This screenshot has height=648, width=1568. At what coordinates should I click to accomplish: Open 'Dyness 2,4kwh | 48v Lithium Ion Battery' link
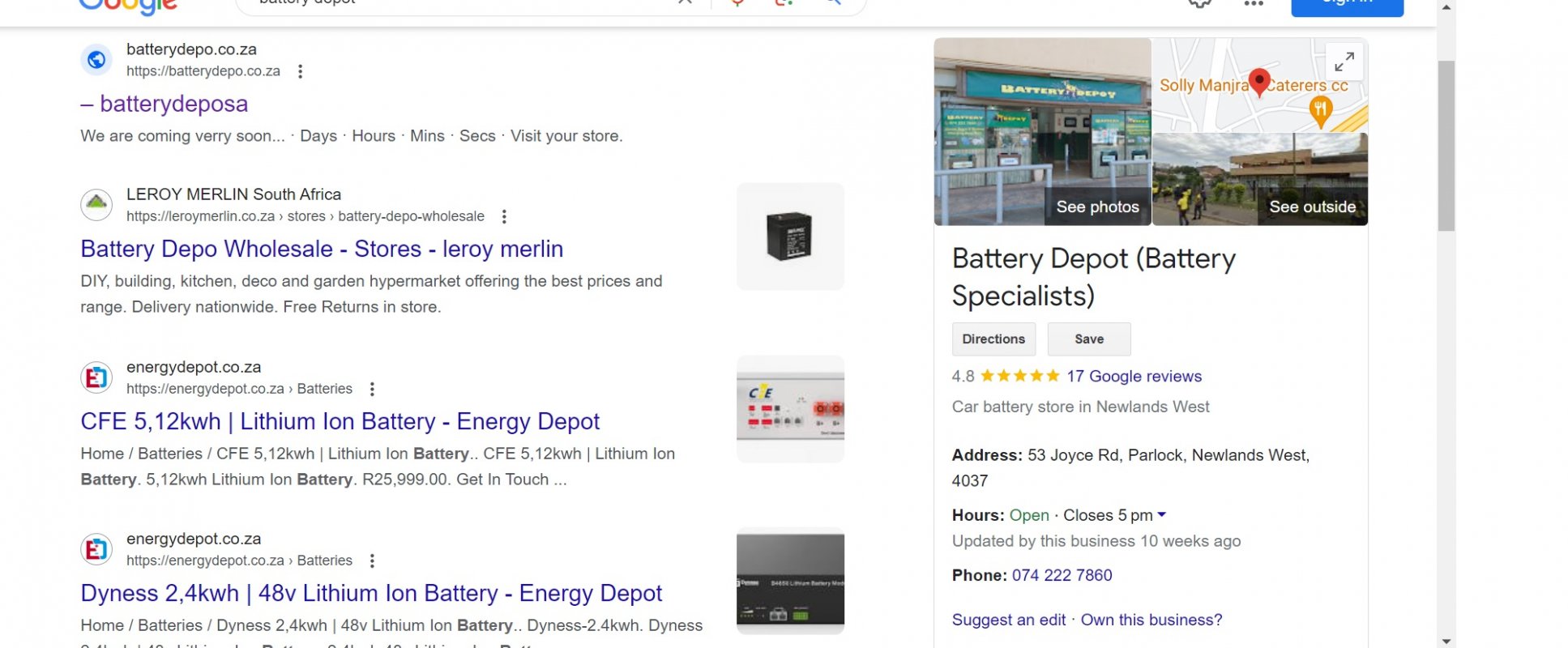pyautogui.click(x=371, y=593)
